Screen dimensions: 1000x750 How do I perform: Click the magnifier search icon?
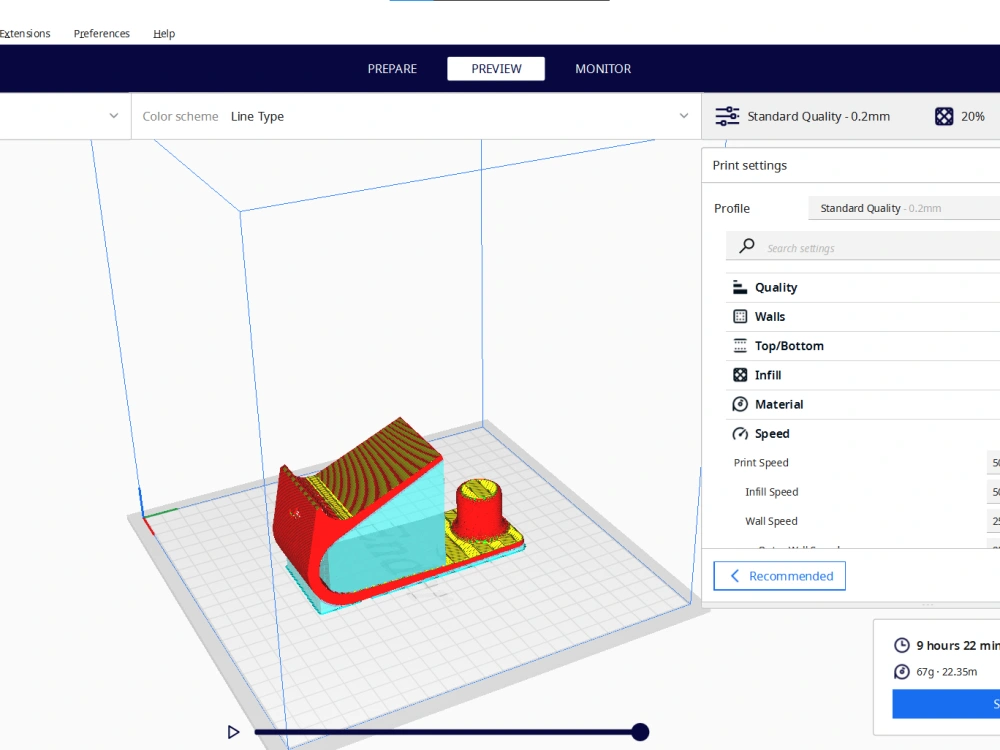click(747, 246)
